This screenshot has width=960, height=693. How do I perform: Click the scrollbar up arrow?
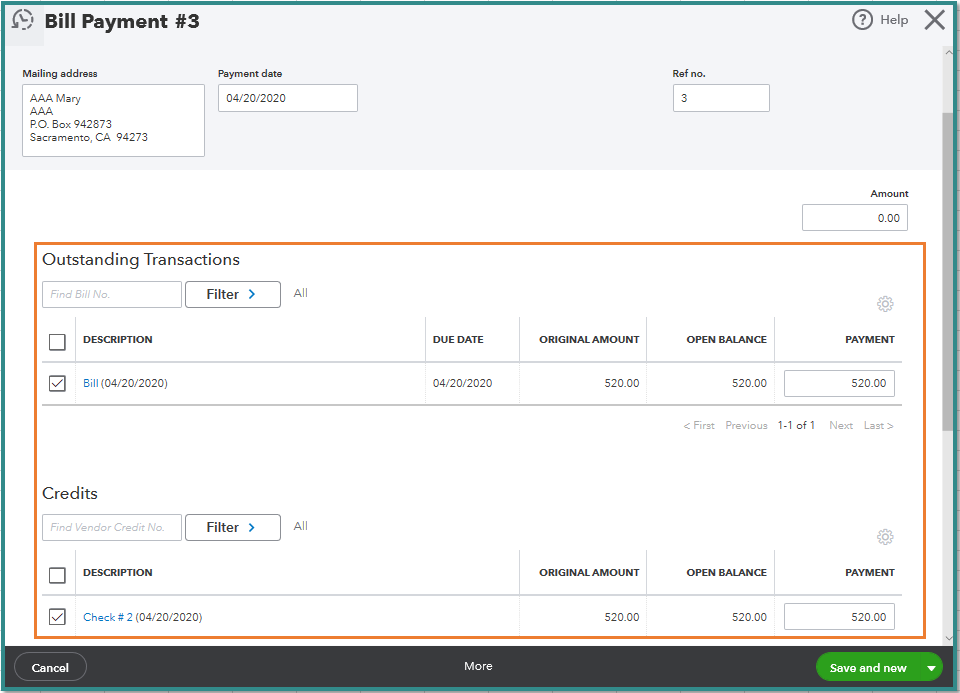pos(949,53)
